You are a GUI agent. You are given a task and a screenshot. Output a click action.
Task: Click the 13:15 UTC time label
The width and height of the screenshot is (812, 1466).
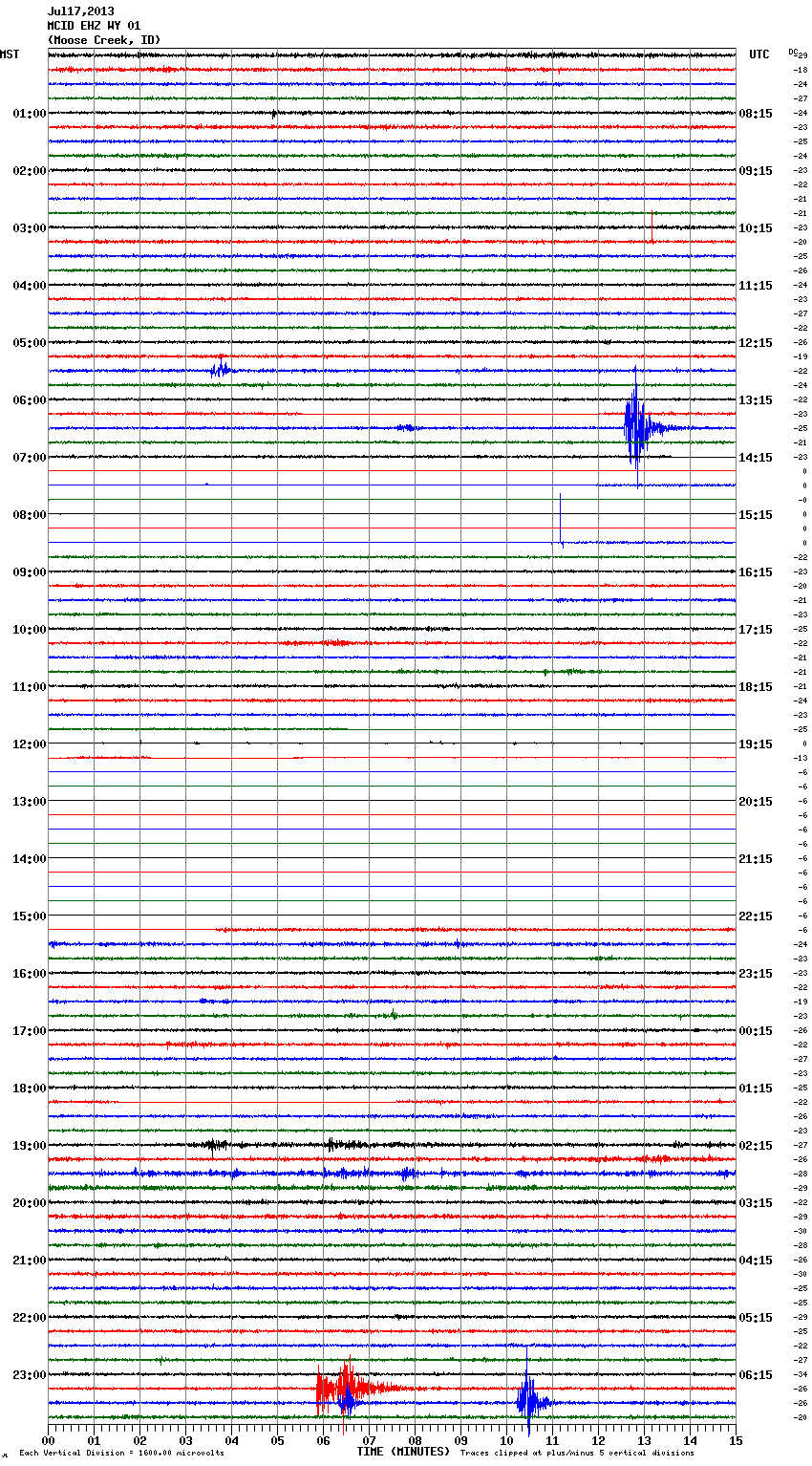[756, 400]
